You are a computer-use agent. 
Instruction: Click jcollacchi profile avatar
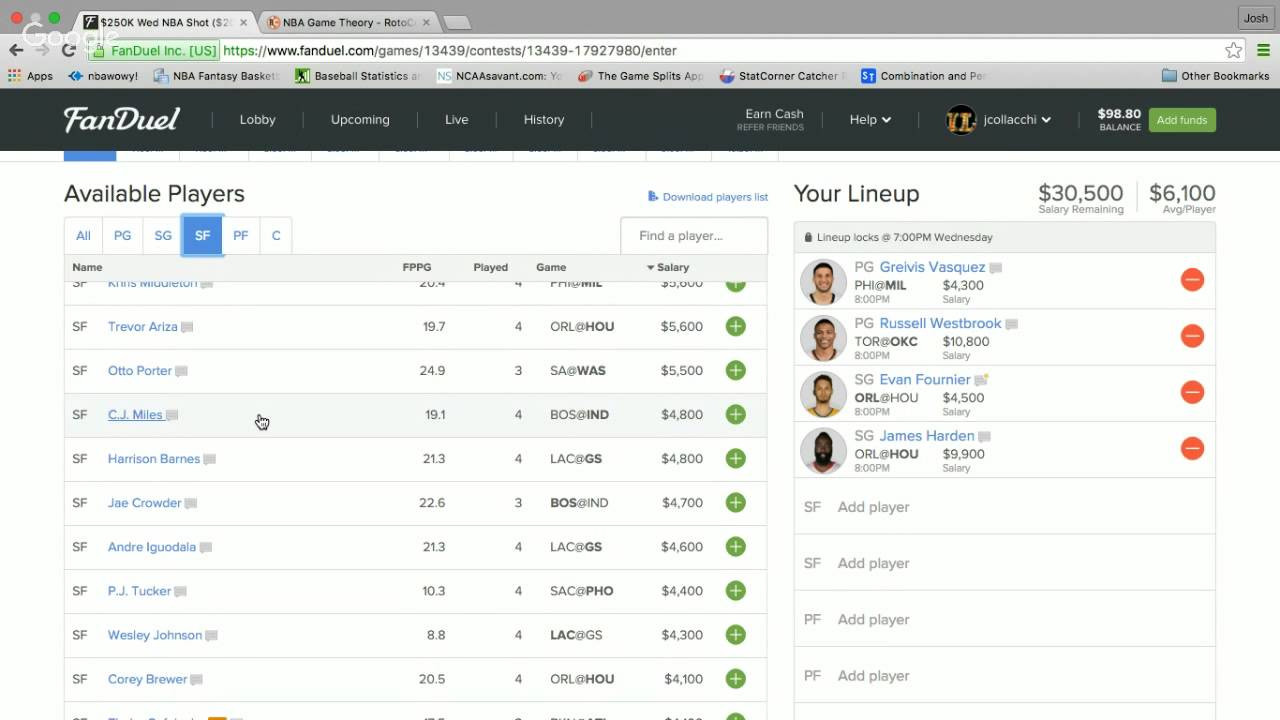[x=961, y=119]
